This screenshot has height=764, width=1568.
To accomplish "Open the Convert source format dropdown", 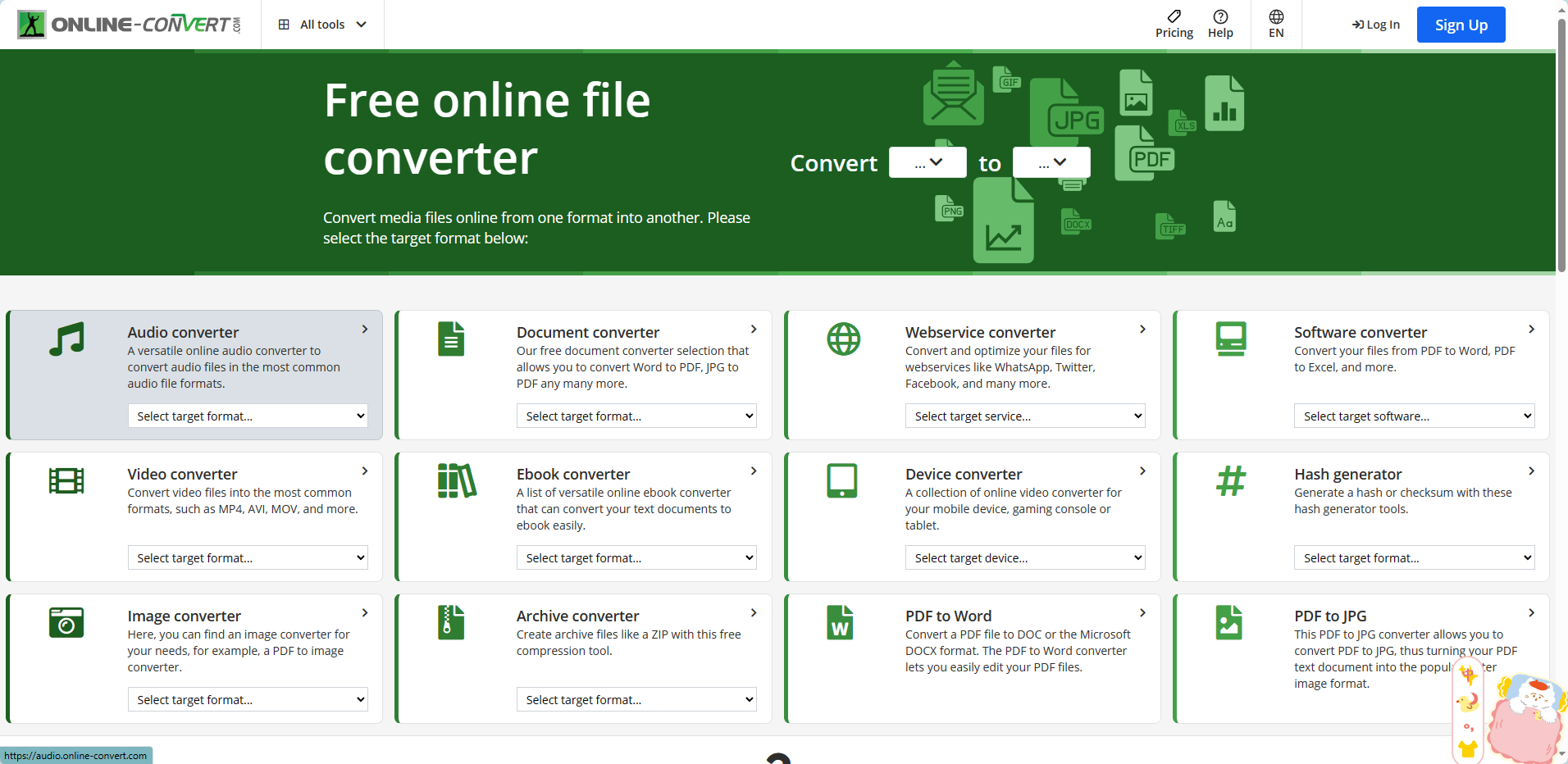I will (928, 162).
